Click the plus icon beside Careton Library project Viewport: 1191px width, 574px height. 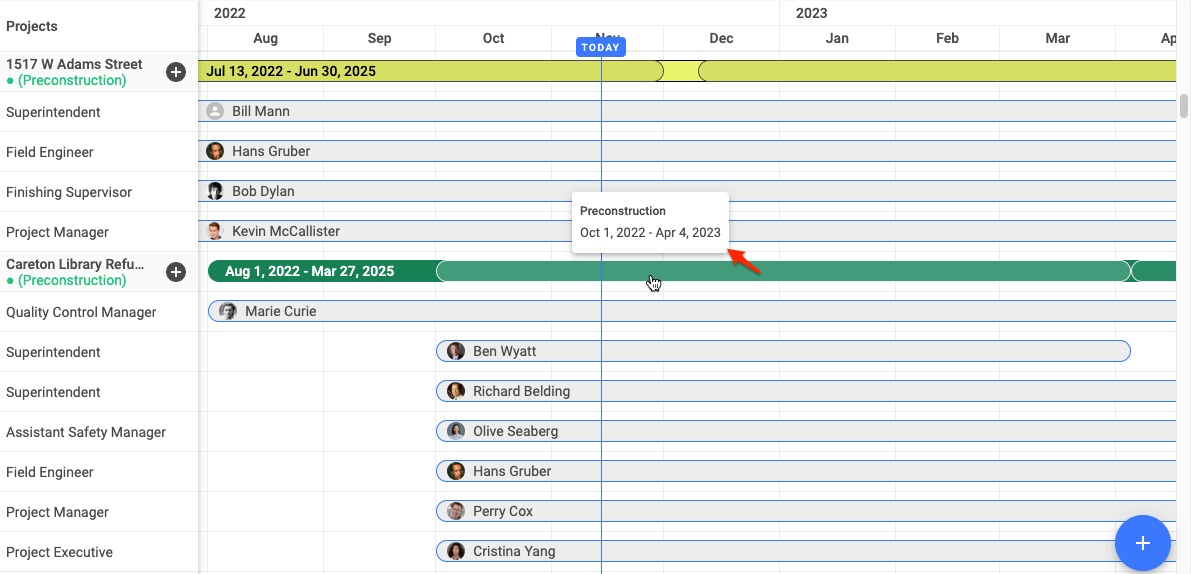coord(176,272)
